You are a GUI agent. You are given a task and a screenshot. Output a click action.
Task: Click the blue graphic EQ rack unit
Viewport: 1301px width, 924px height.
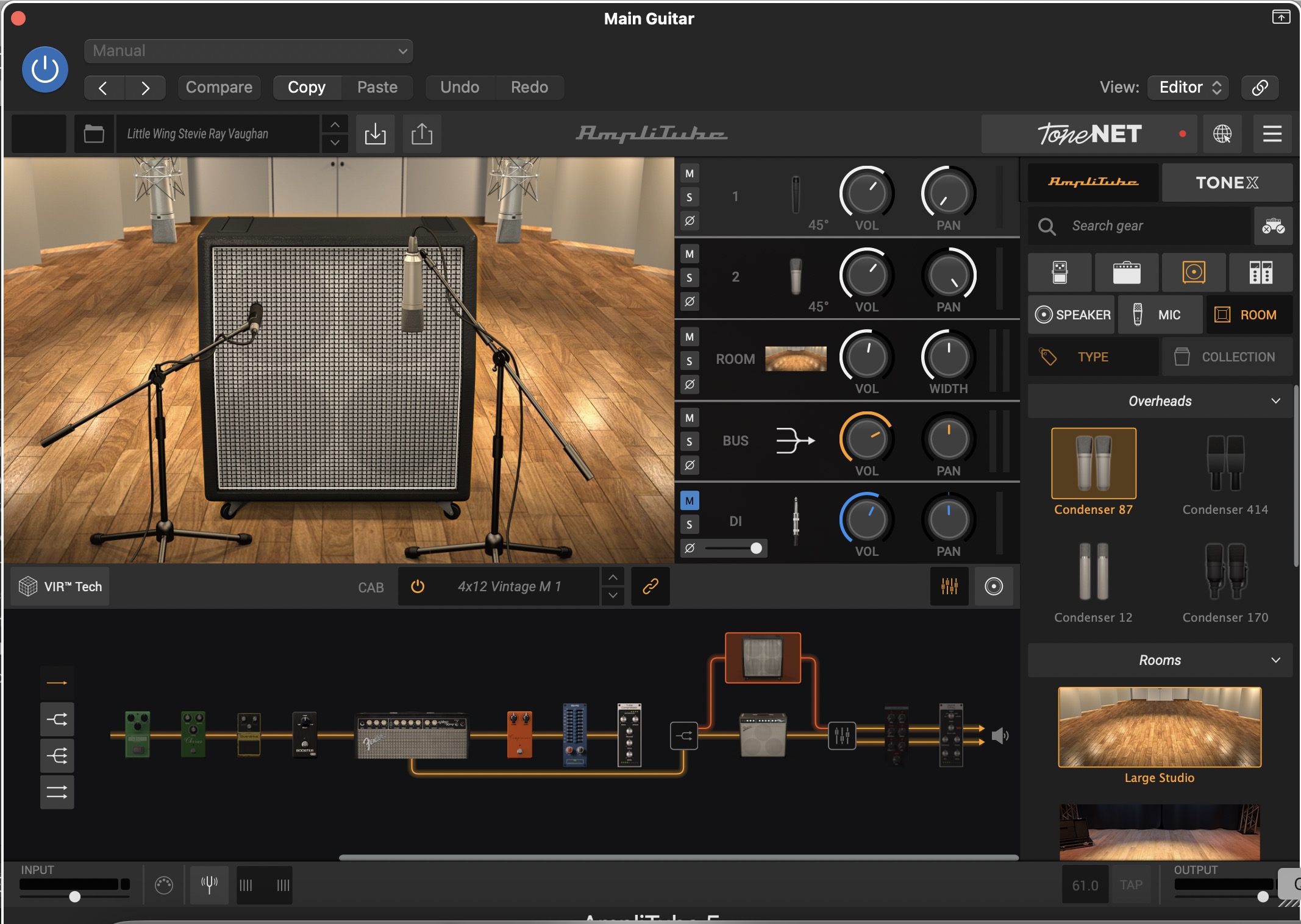click(x=574, y=734)
